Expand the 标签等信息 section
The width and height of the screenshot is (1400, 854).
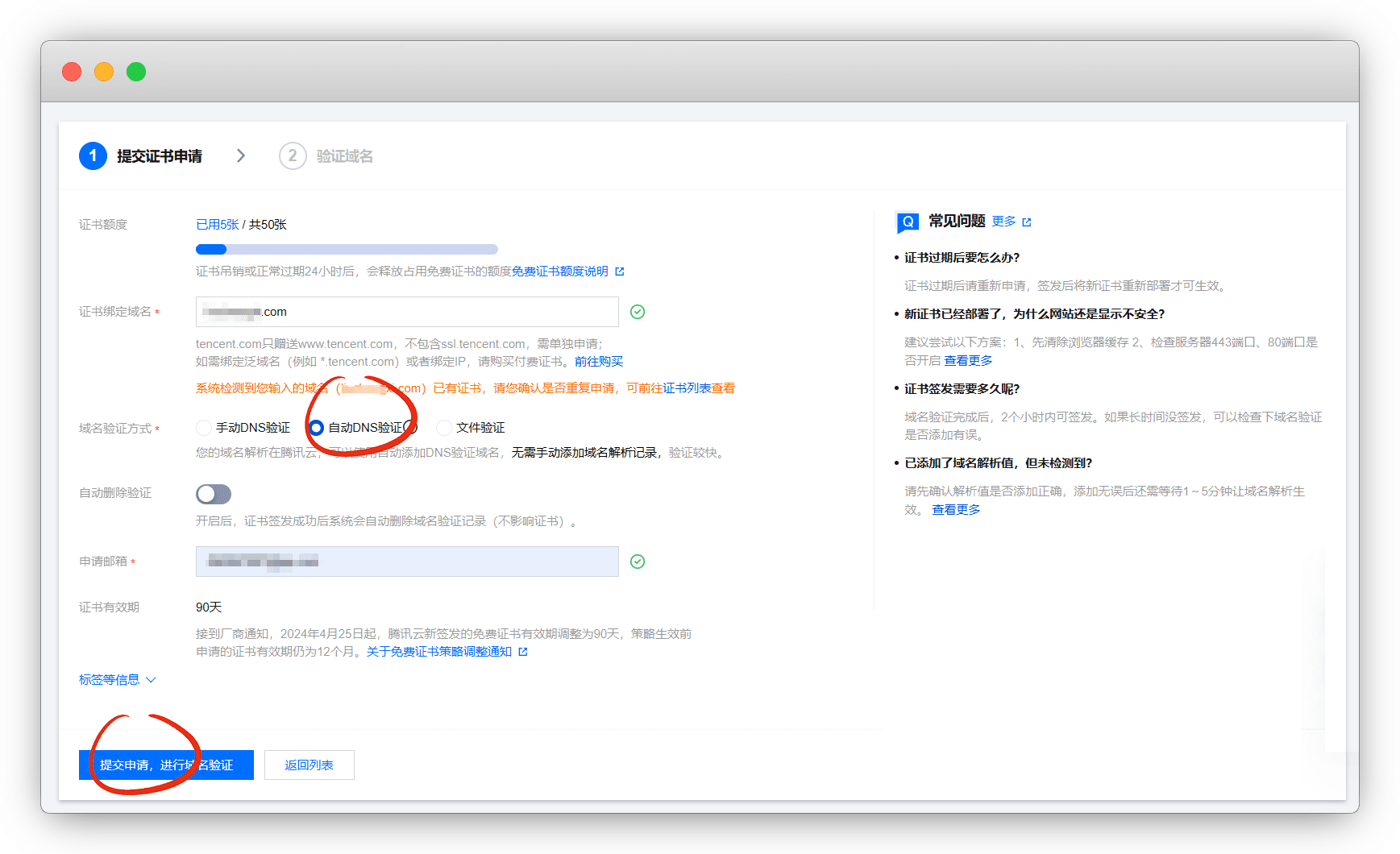click(x=117, y=680)
